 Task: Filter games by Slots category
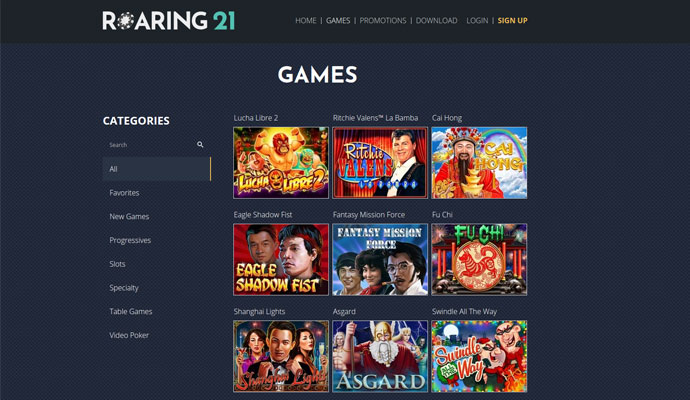pyautogui.click(x=117, y=264)
